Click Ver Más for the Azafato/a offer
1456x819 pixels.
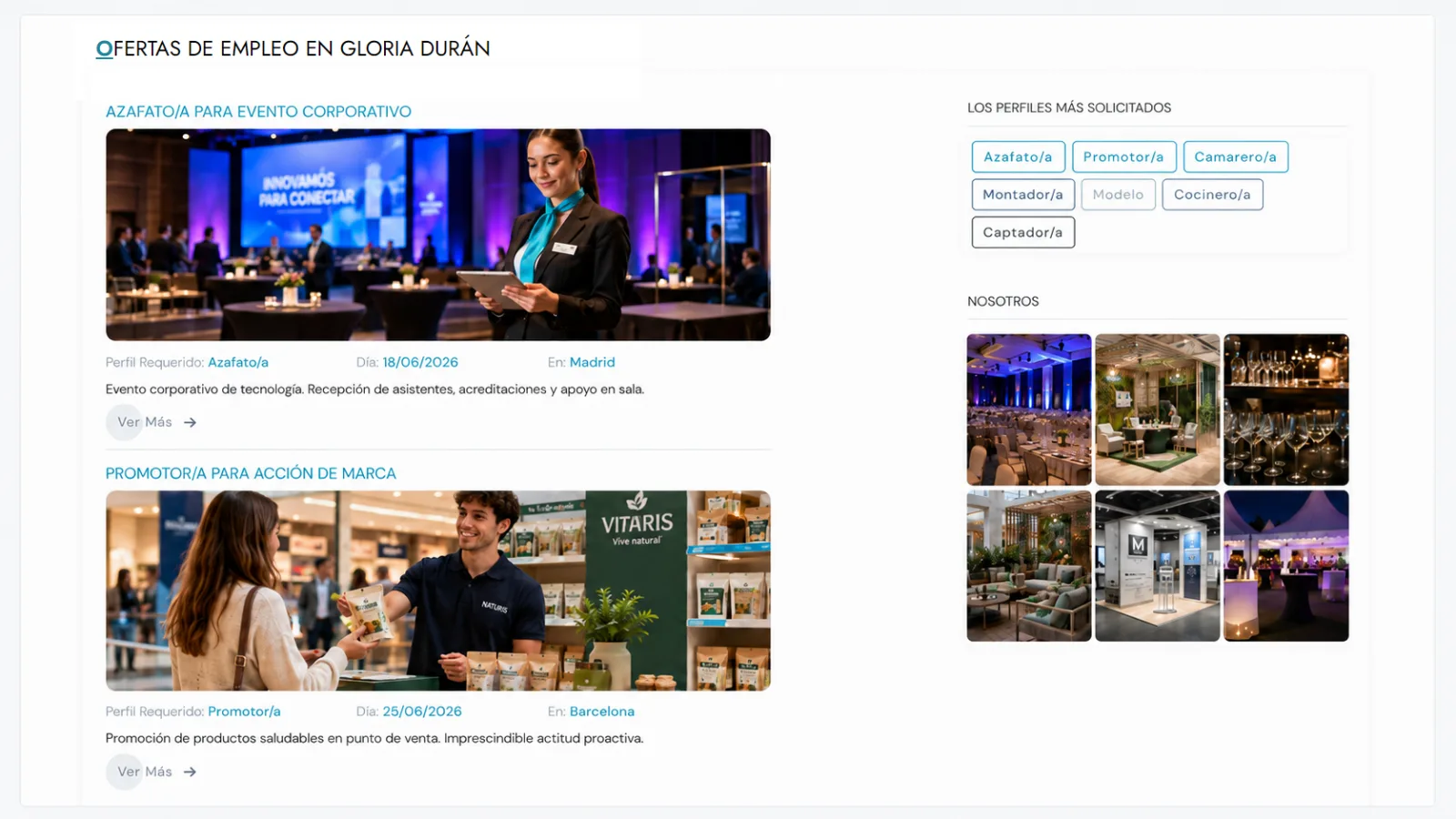[x=145, y=422]
